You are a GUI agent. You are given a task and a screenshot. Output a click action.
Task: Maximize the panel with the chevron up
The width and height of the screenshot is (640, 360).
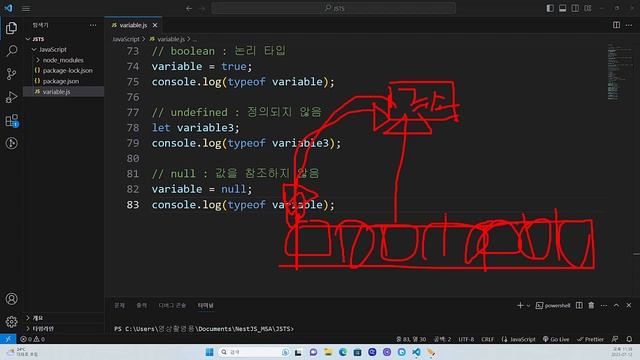(x=616, y=305)
